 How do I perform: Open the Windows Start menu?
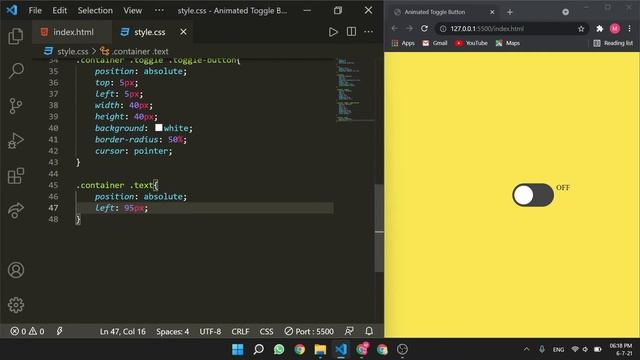coord(238,349)
